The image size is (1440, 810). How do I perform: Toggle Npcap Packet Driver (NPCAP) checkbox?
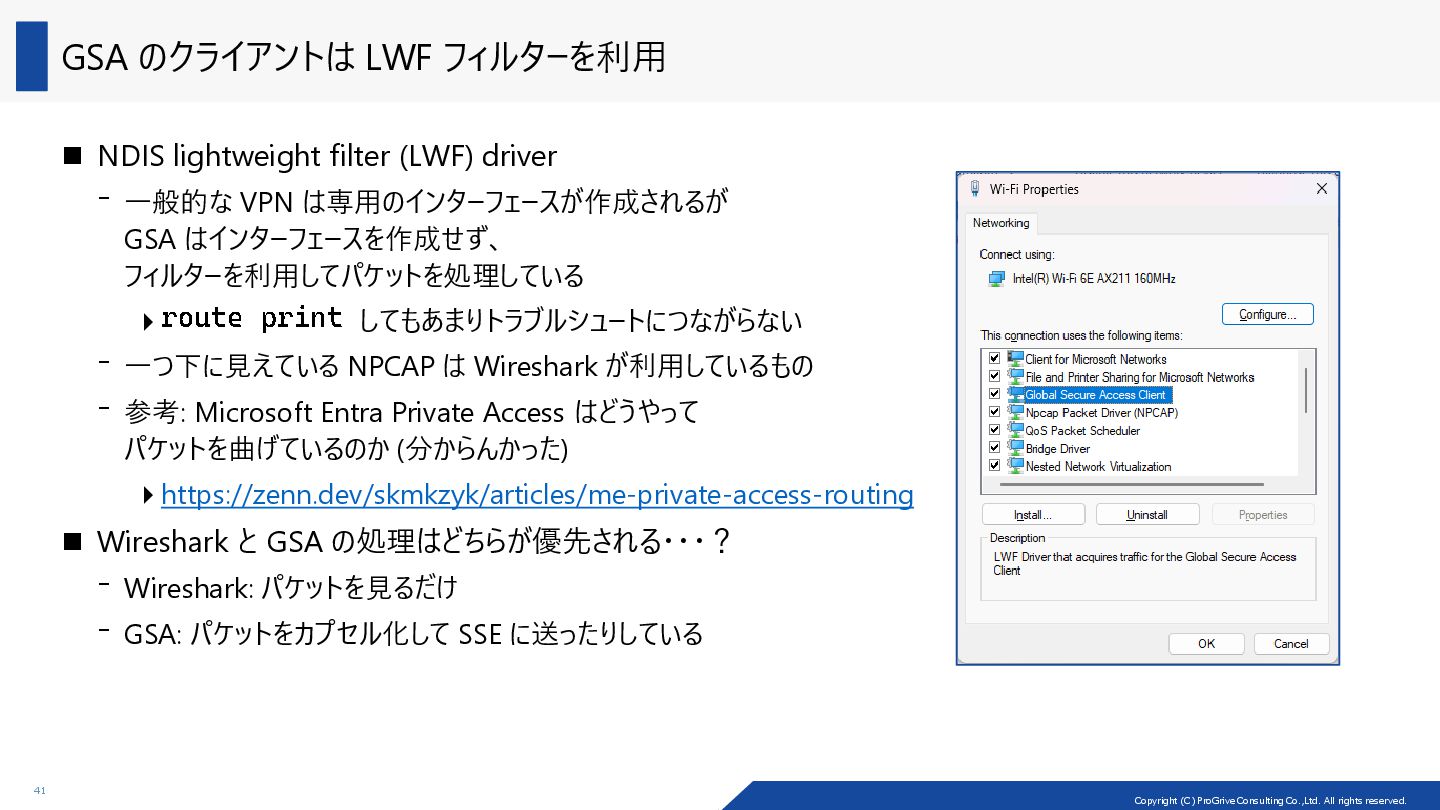point(994,411)
